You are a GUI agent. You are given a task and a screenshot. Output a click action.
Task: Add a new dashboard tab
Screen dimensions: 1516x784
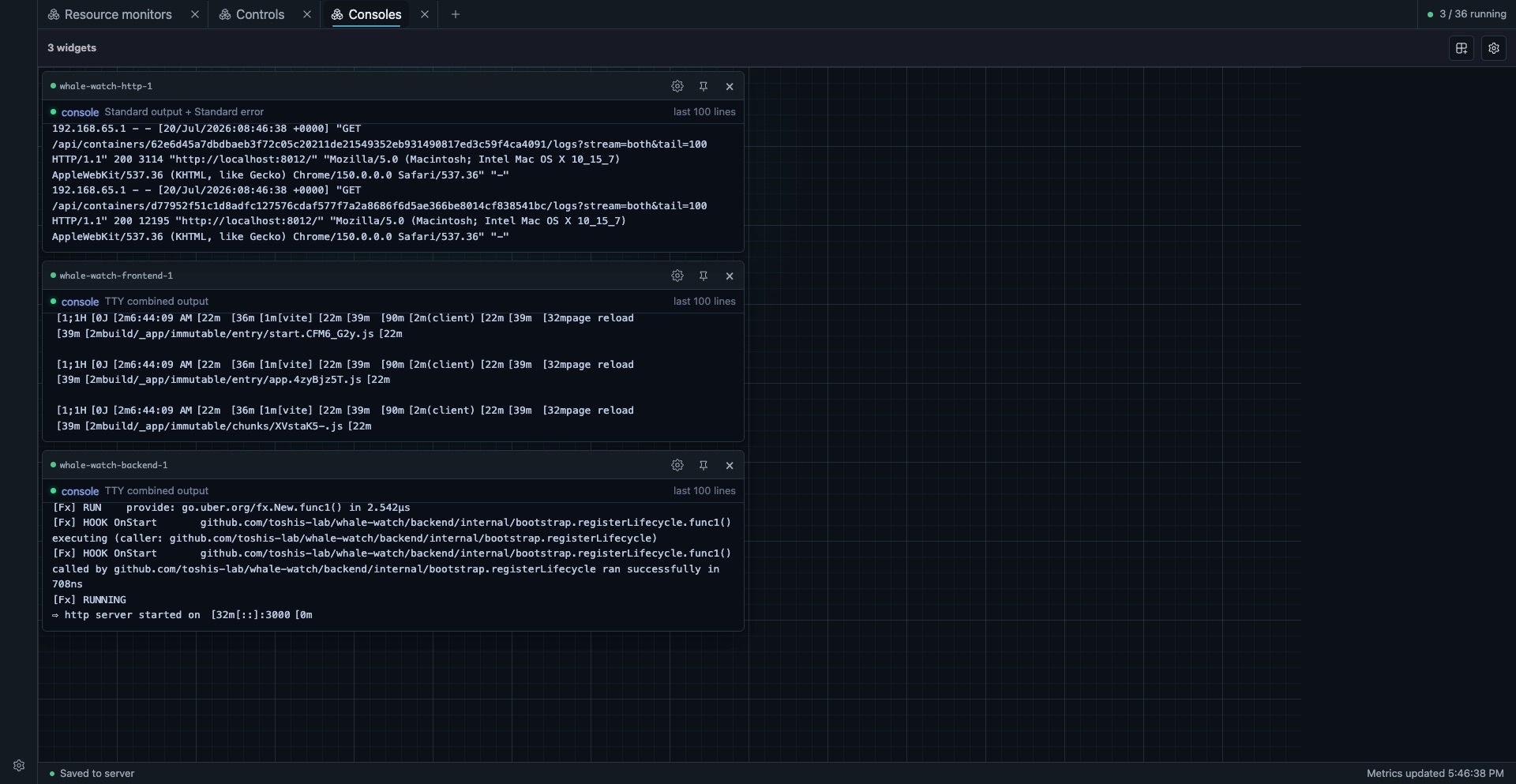[x=455, y=14]
